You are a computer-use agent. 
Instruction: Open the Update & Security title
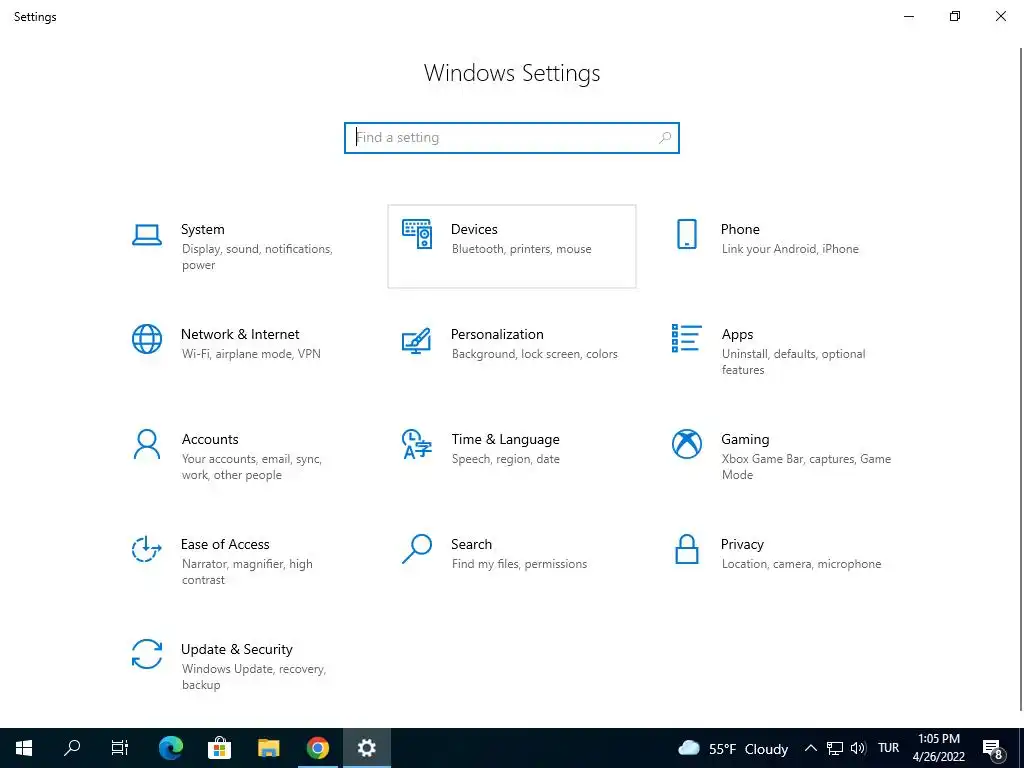236,650
